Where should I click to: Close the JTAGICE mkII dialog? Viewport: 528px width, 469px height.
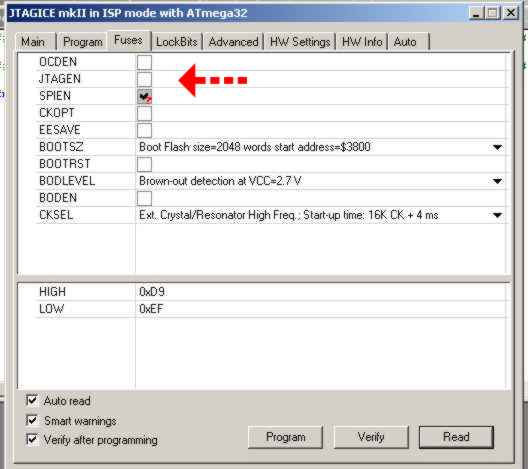[x=511, y=13]
